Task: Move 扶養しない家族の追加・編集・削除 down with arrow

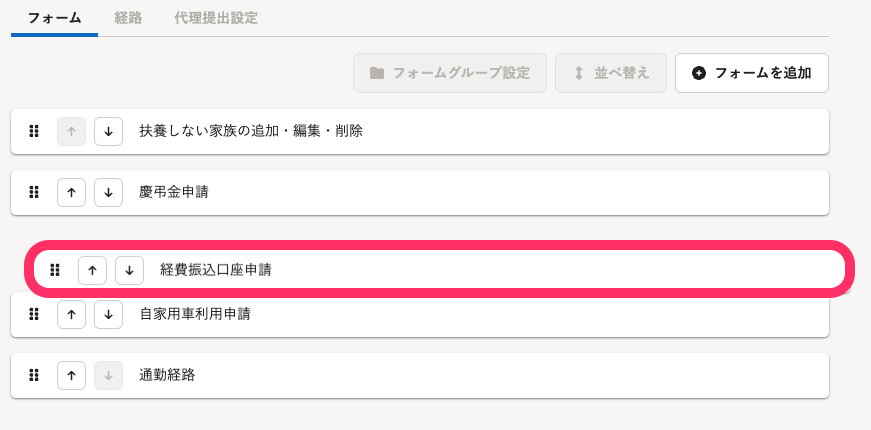Action: pyautogui.click(x=108, y=132)
